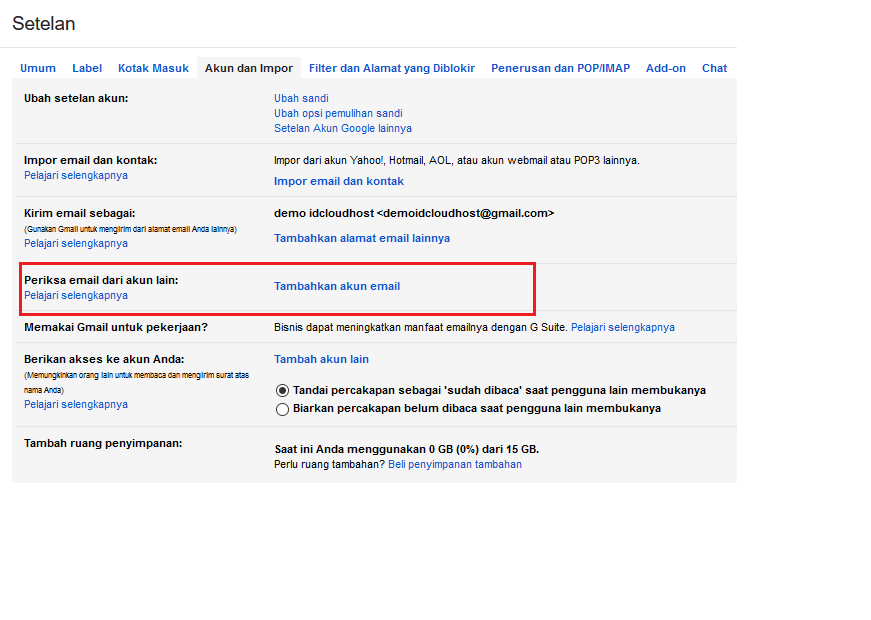Open Tambahkan alamat email lainnya
The image size is (871, 620).
[363, 238]
